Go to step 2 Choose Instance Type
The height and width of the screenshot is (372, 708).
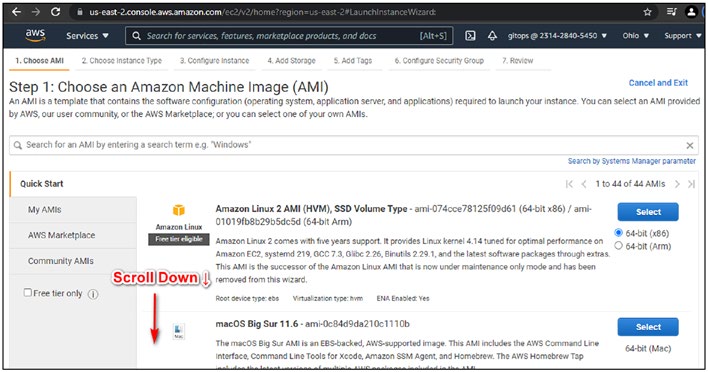pyautogui.click(x=121, y=60)
